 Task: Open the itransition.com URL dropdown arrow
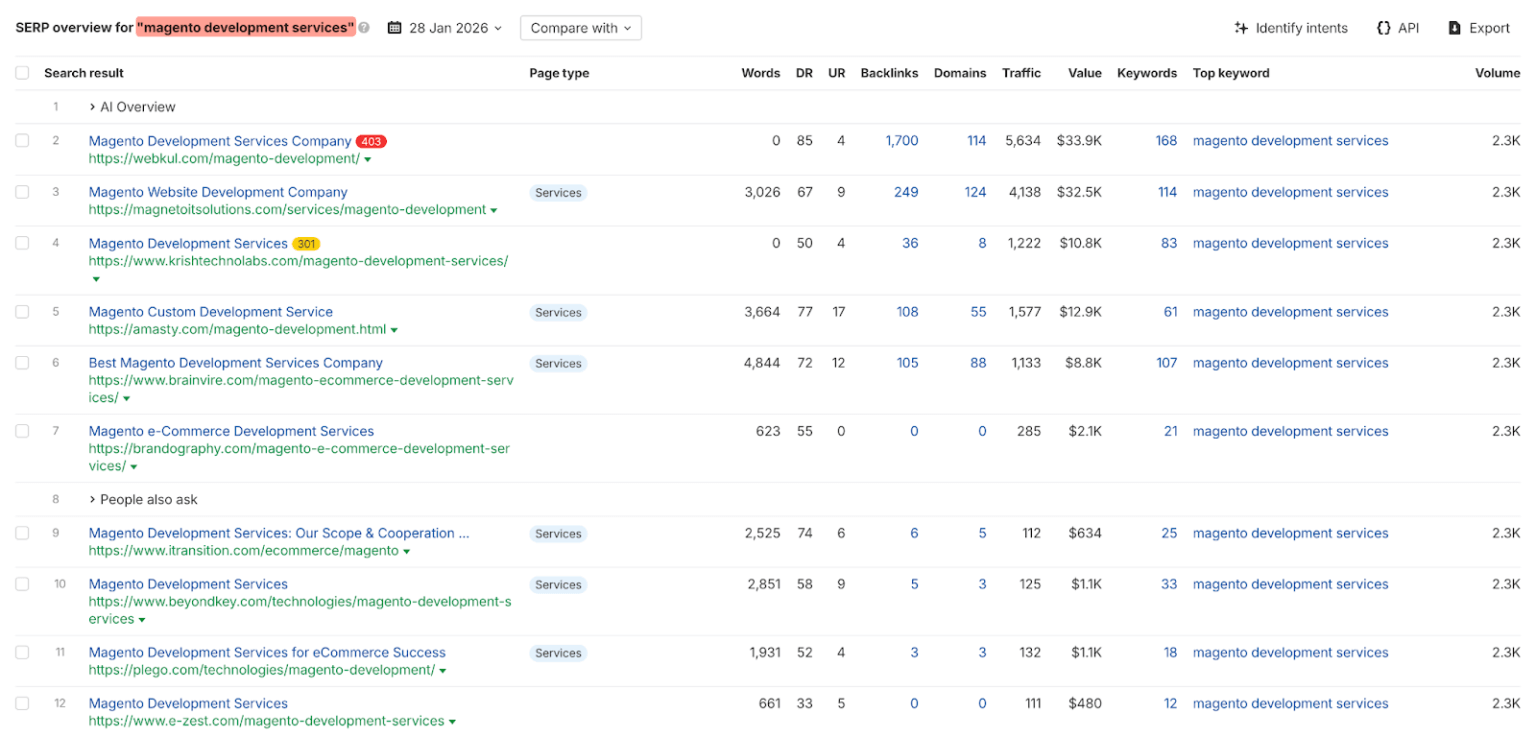406,552
